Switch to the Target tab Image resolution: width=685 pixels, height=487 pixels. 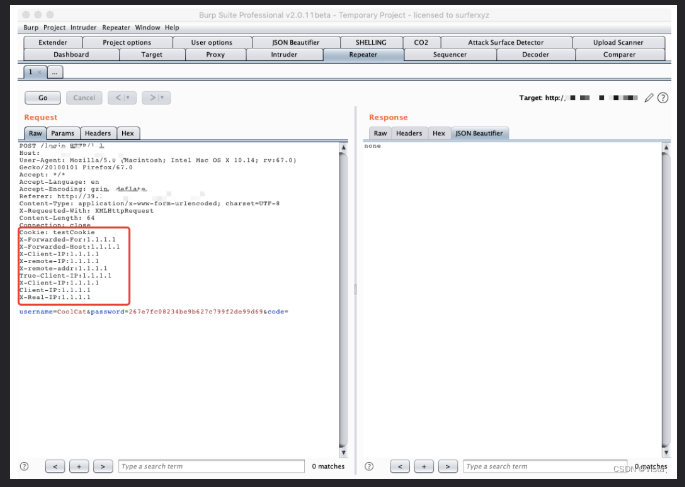coord(152,55)
